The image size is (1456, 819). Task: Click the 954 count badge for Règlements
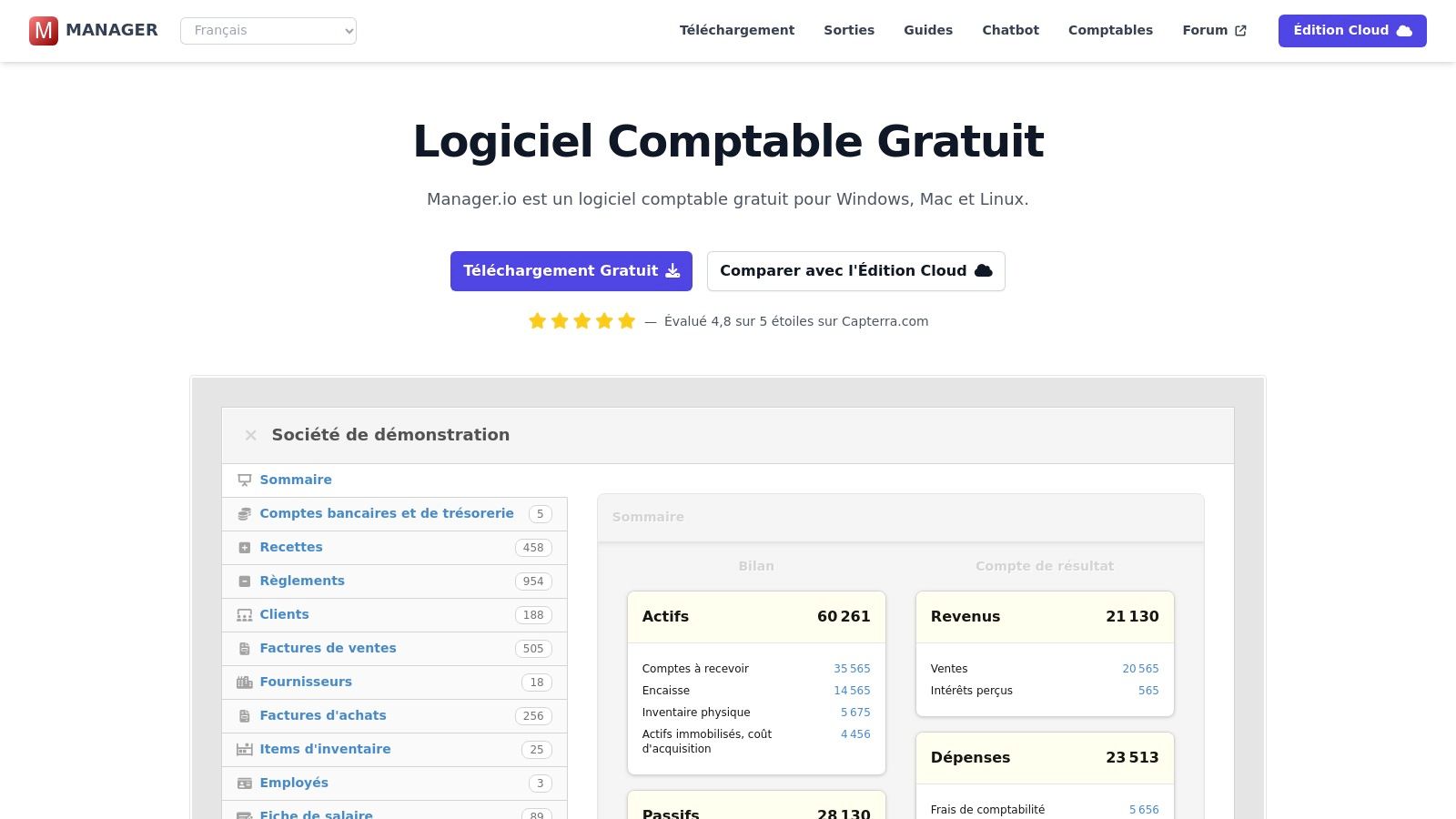(x=533, y=581)
